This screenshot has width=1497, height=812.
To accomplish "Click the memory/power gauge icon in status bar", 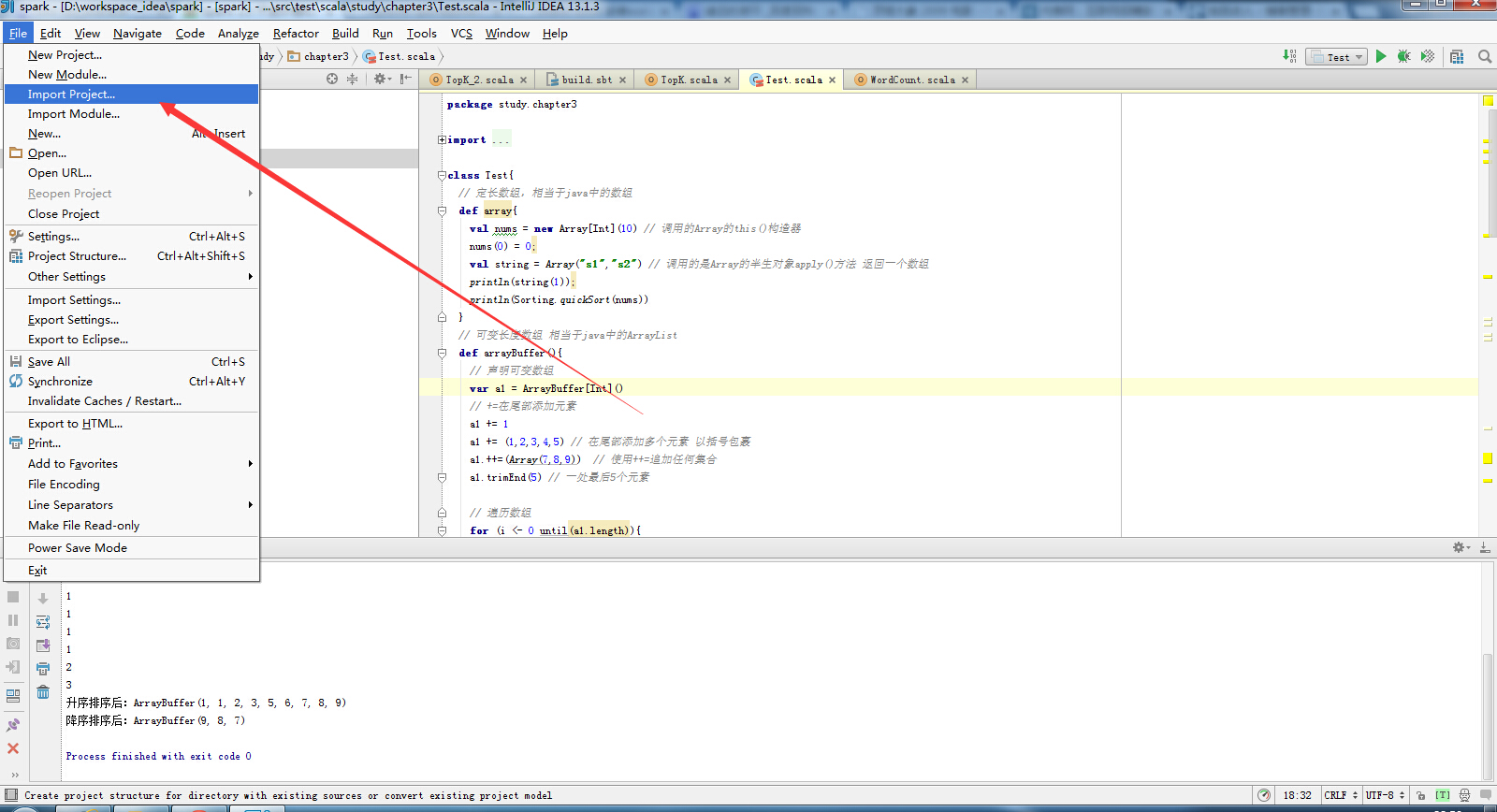I will coord(1264,795).
